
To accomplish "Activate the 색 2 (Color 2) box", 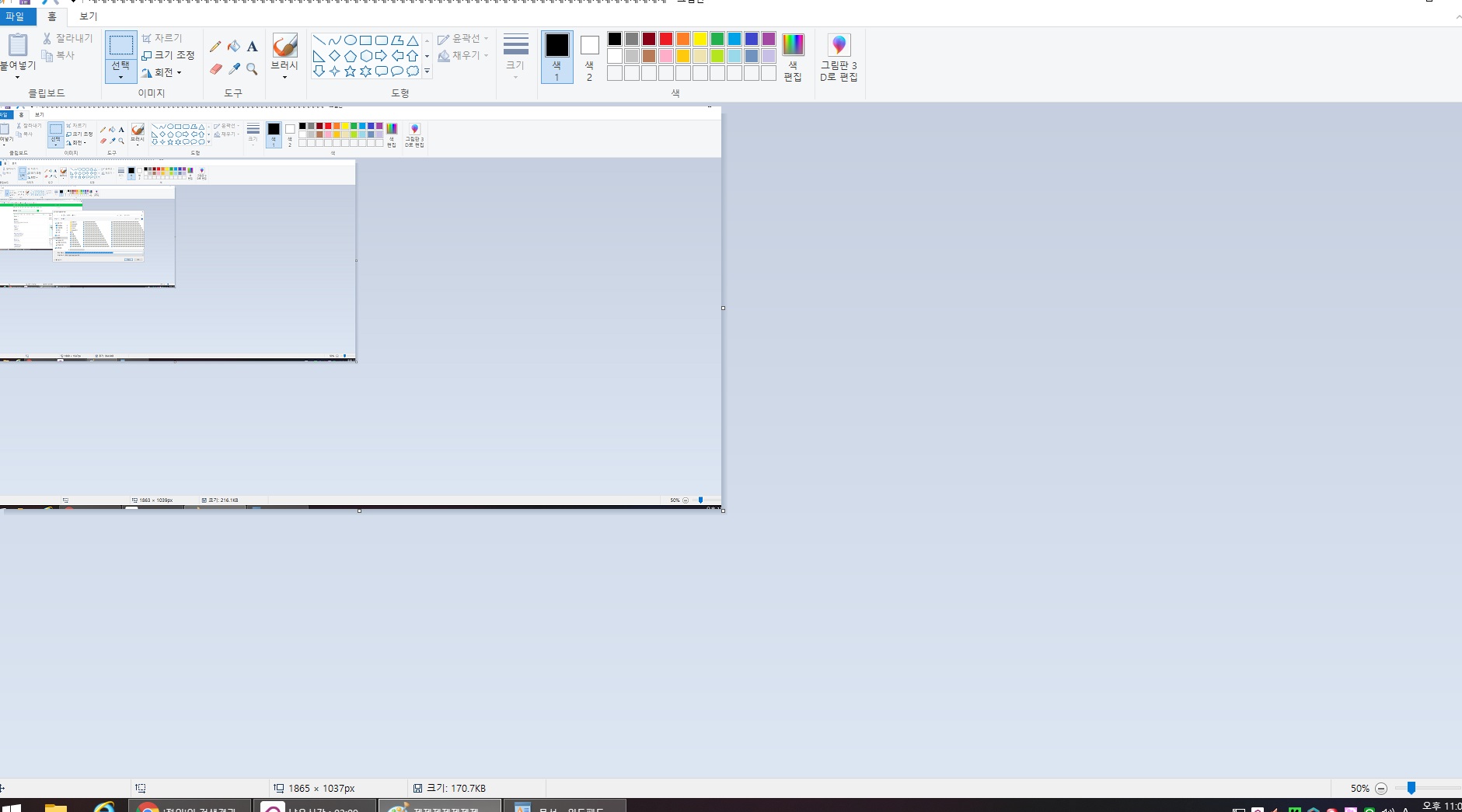I will point(589,57).
